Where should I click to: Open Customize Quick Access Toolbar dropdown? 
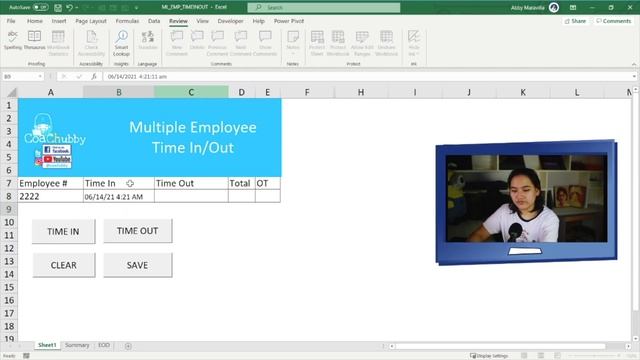tap(136, 8)
